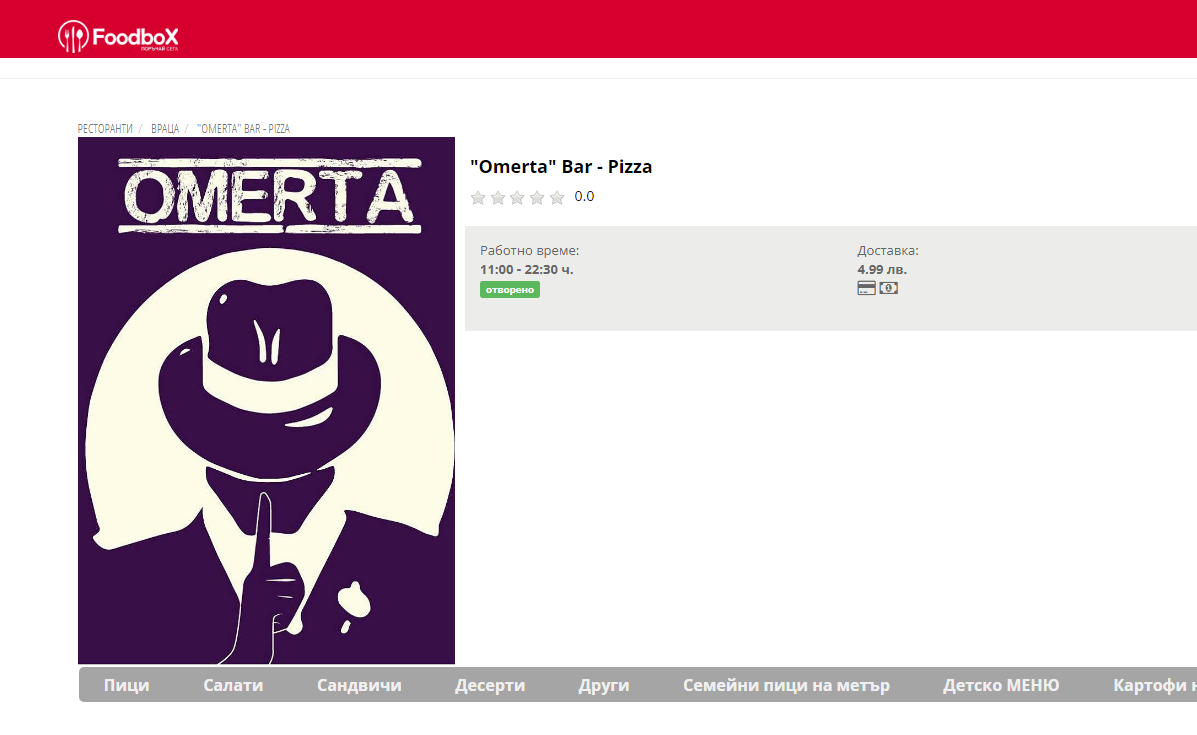Click the "Omerta" Bar - Pizza heading

(561, 166)
